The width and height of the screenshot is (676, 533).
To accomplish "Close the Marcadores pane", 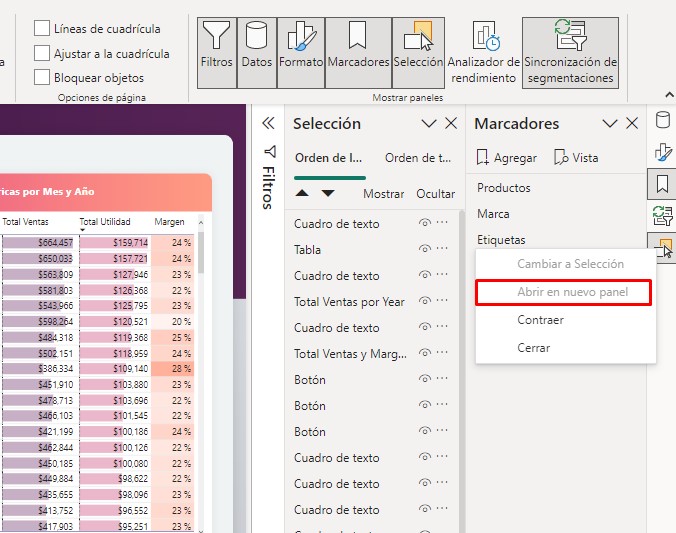I will 632,124.
